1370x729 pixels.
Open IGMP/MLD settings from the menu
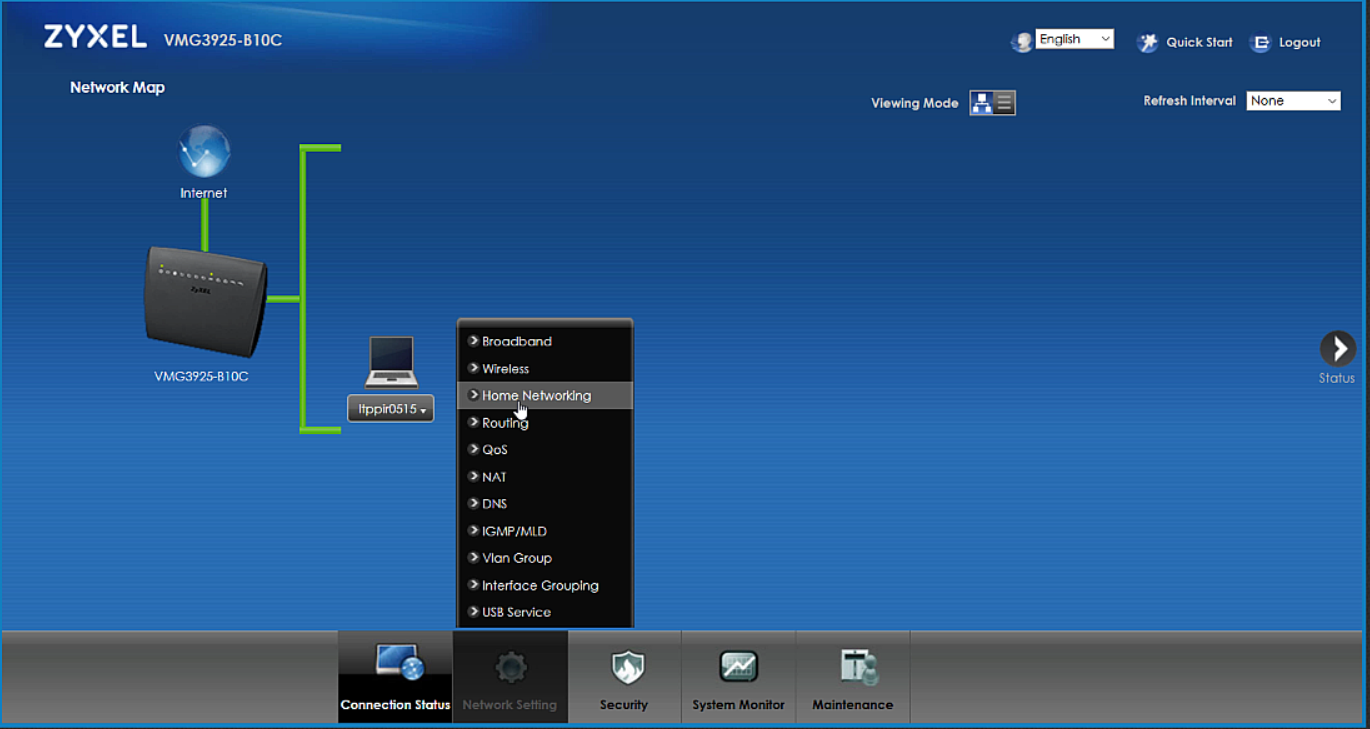coord(545,531)
